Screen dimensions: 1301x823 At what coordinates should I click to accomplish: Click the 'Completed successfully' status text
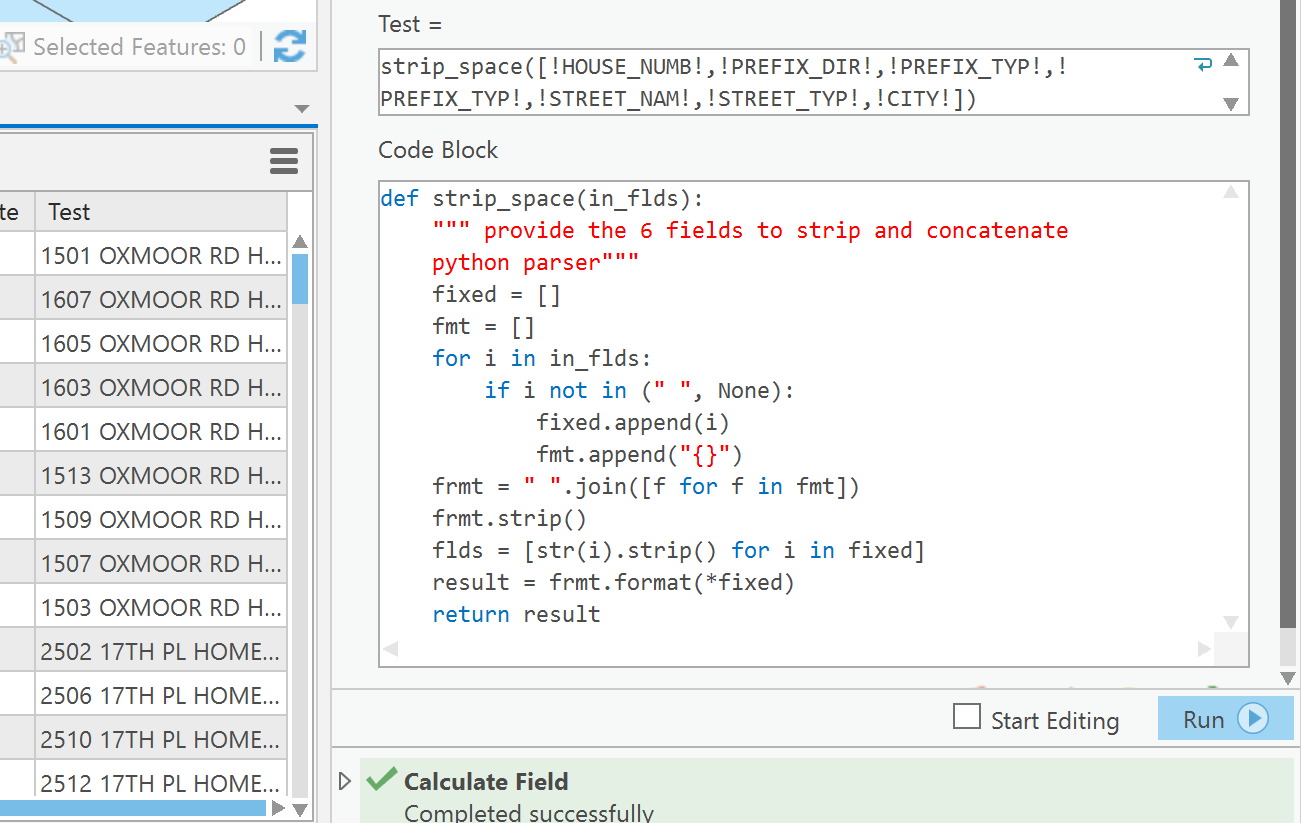[x=529, y=813]
